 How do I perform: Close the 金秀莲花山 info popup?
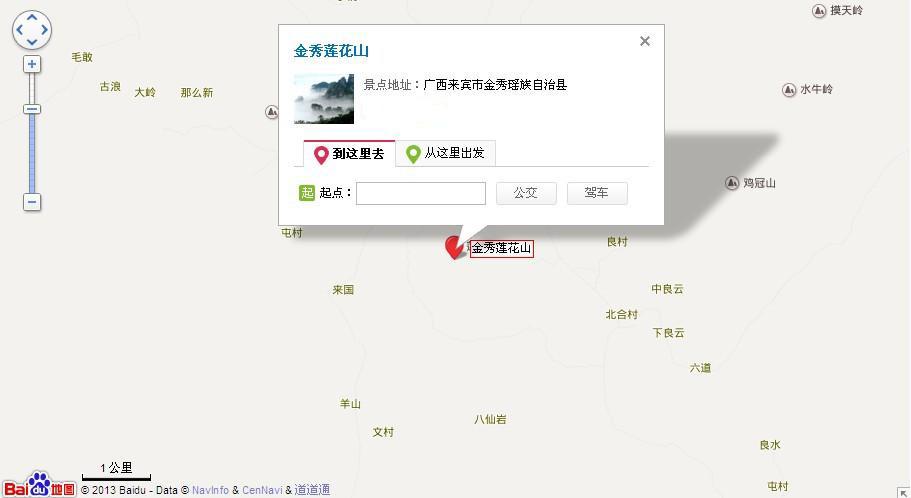click(644, 41)
